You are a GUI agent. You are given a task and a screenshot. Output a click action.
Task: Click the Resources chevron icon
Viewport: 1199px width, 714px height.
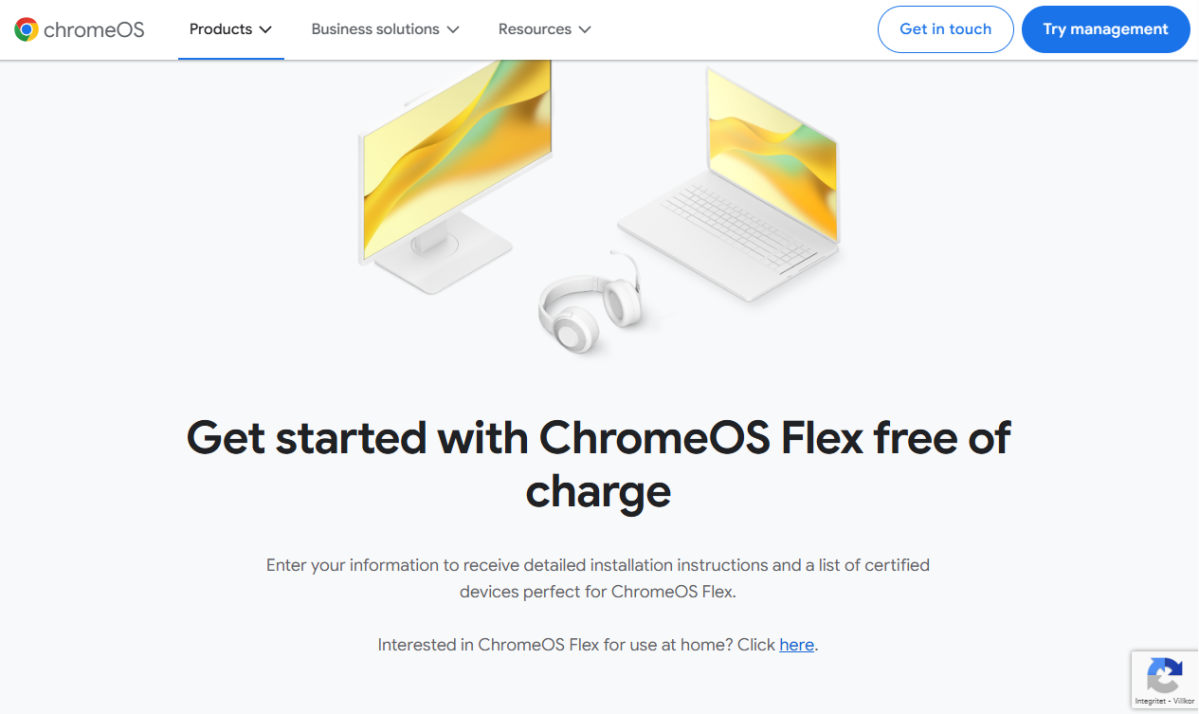(583, 30)
